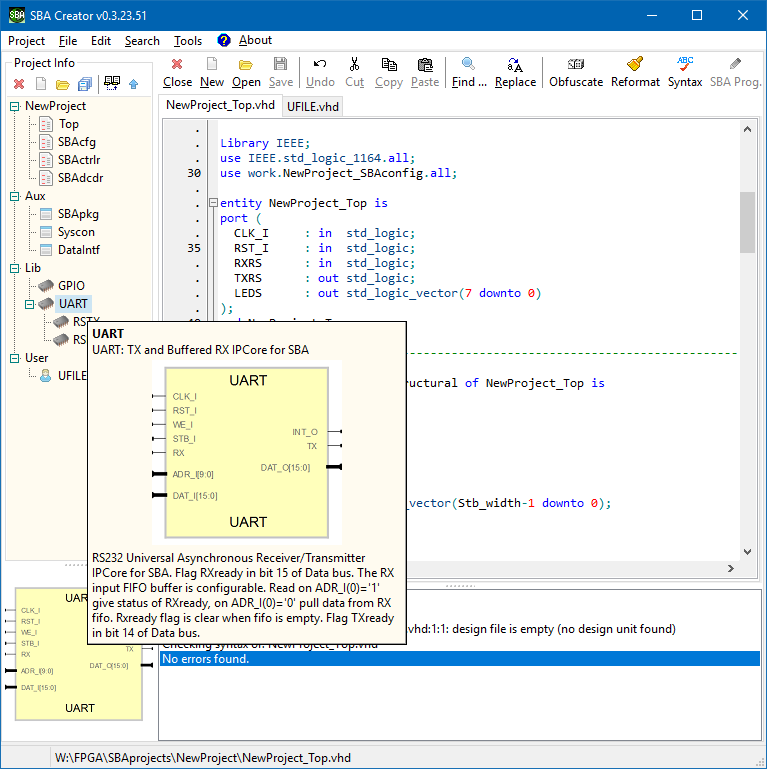Screen dimensions: 767x769
Task: Collapse the NewProject tree node
Action: (x=14, y=106)
